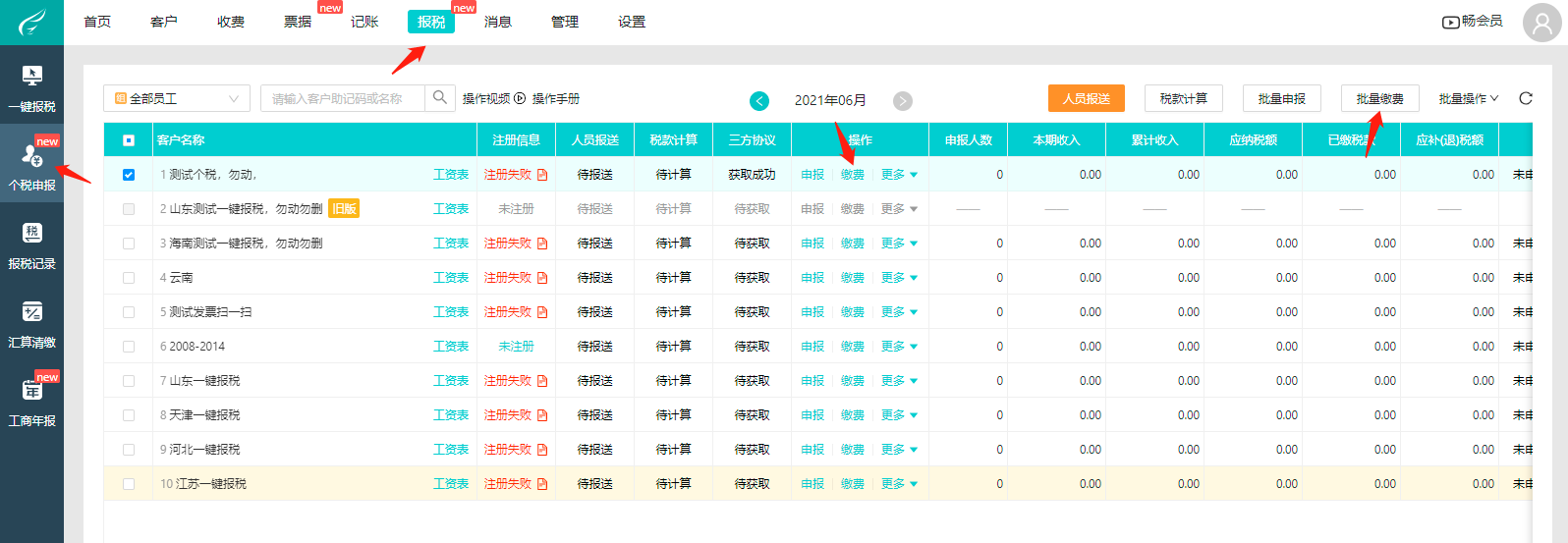Expand 更多 menu for 江苏一键报税 row
Image resolution: width=1568 pixels, height=543 pixels.
point(899,484)
